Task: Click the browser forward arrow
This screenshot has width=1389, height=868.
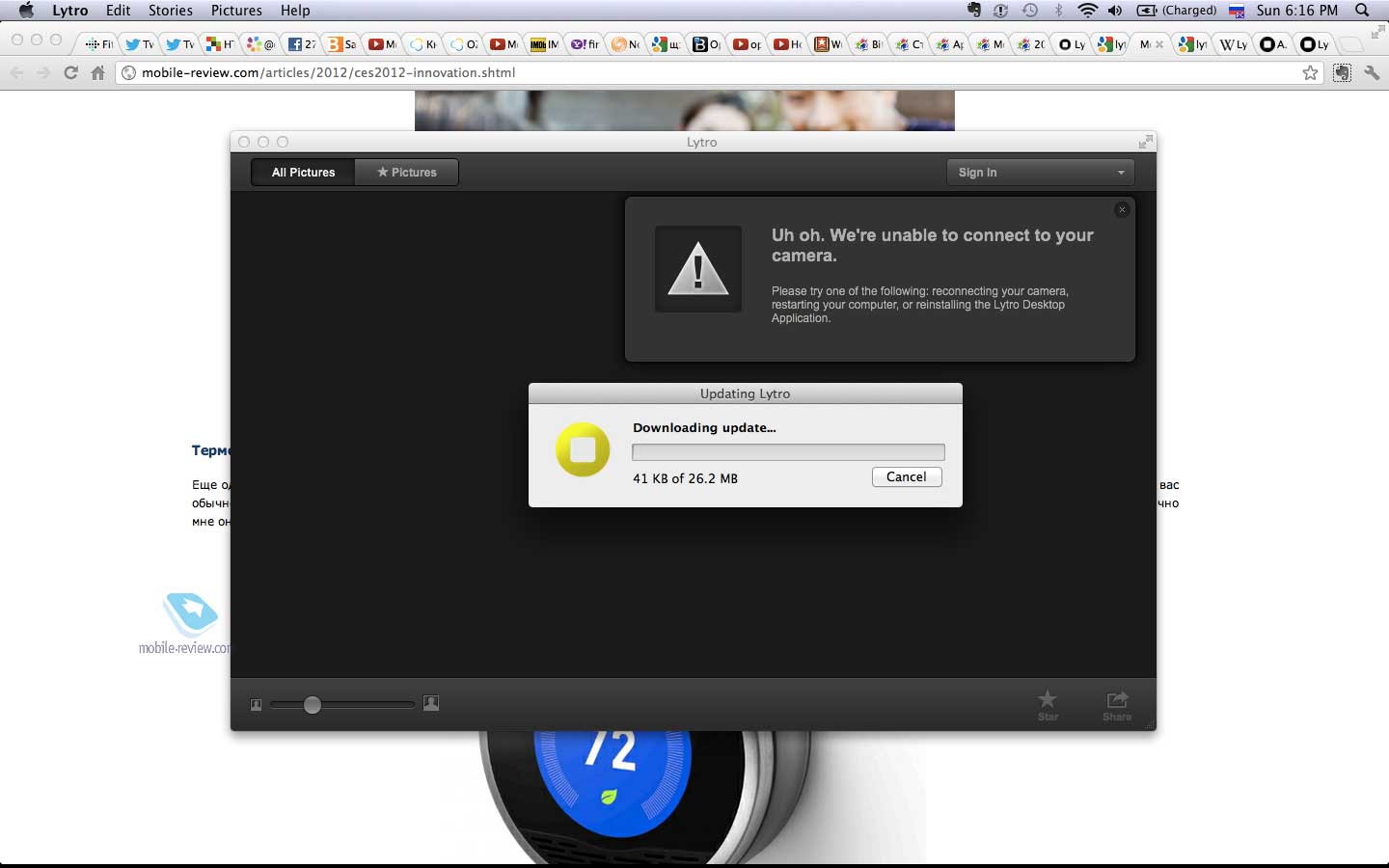Action: click(x=42, y=72)
